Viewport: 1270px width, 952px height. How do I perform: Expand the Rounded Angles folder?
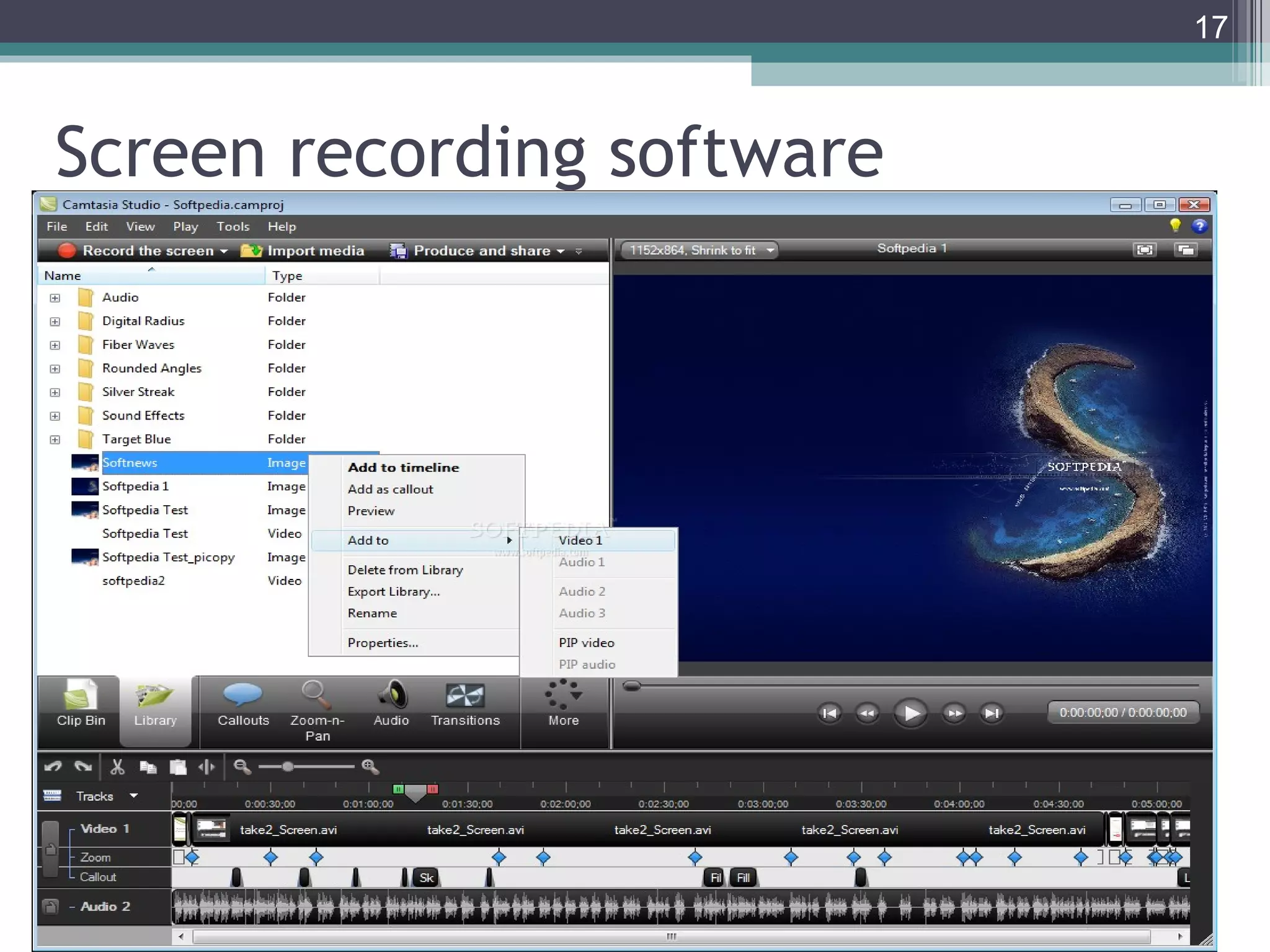pos(55,368)
